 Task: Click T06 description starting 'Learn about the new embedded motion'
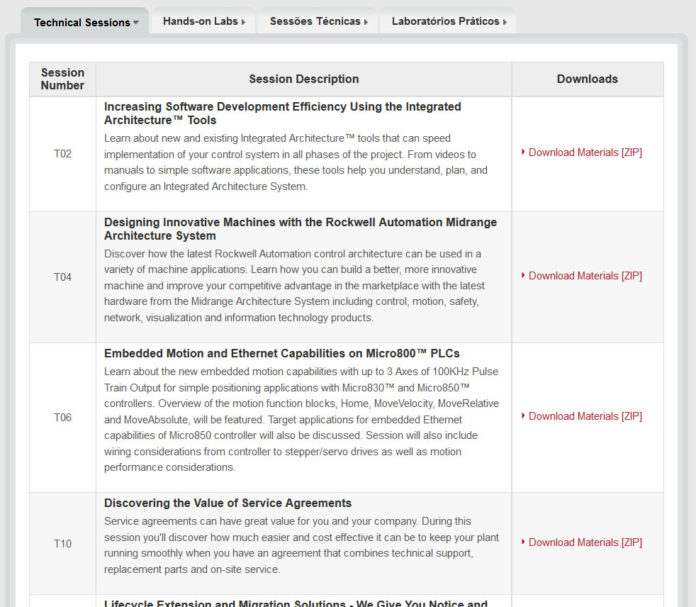point(301,419)
